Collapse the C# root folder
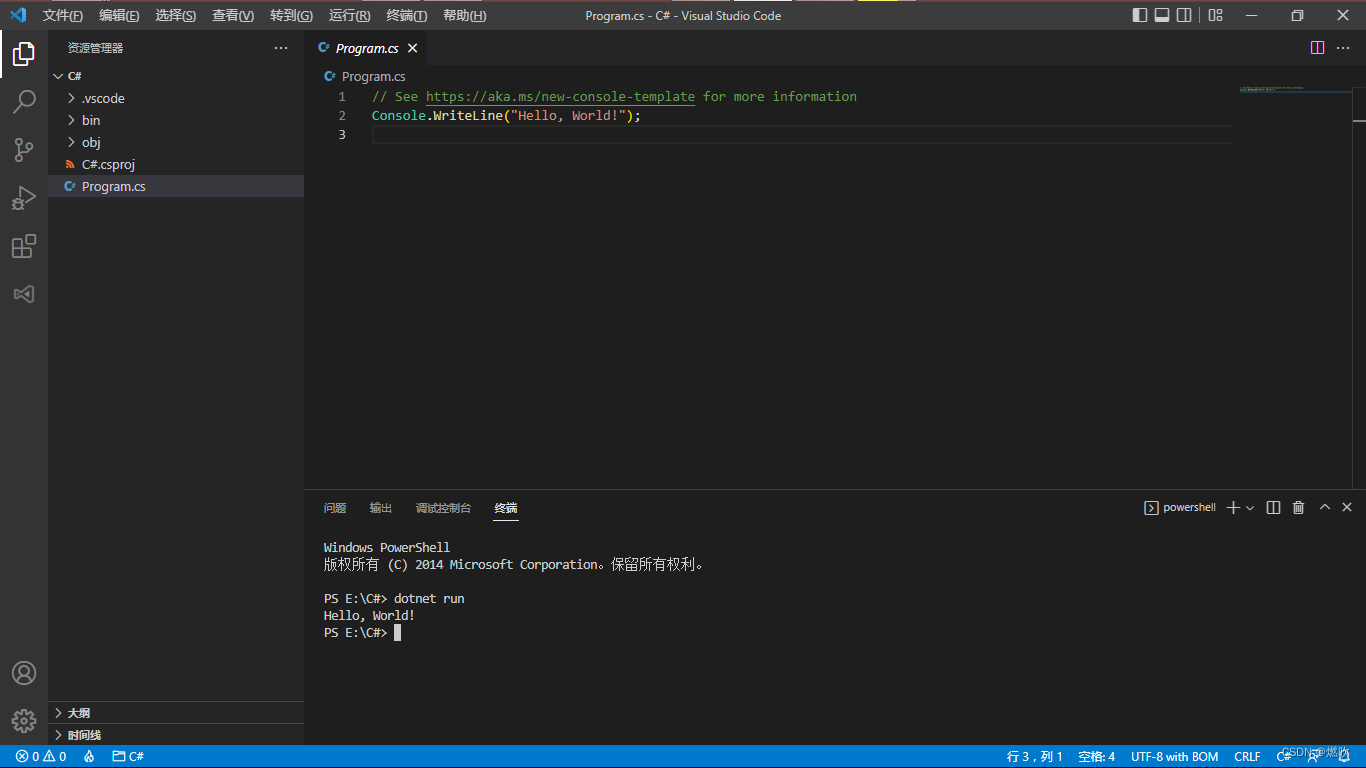 pyautogui.click(x=176, y=76)
